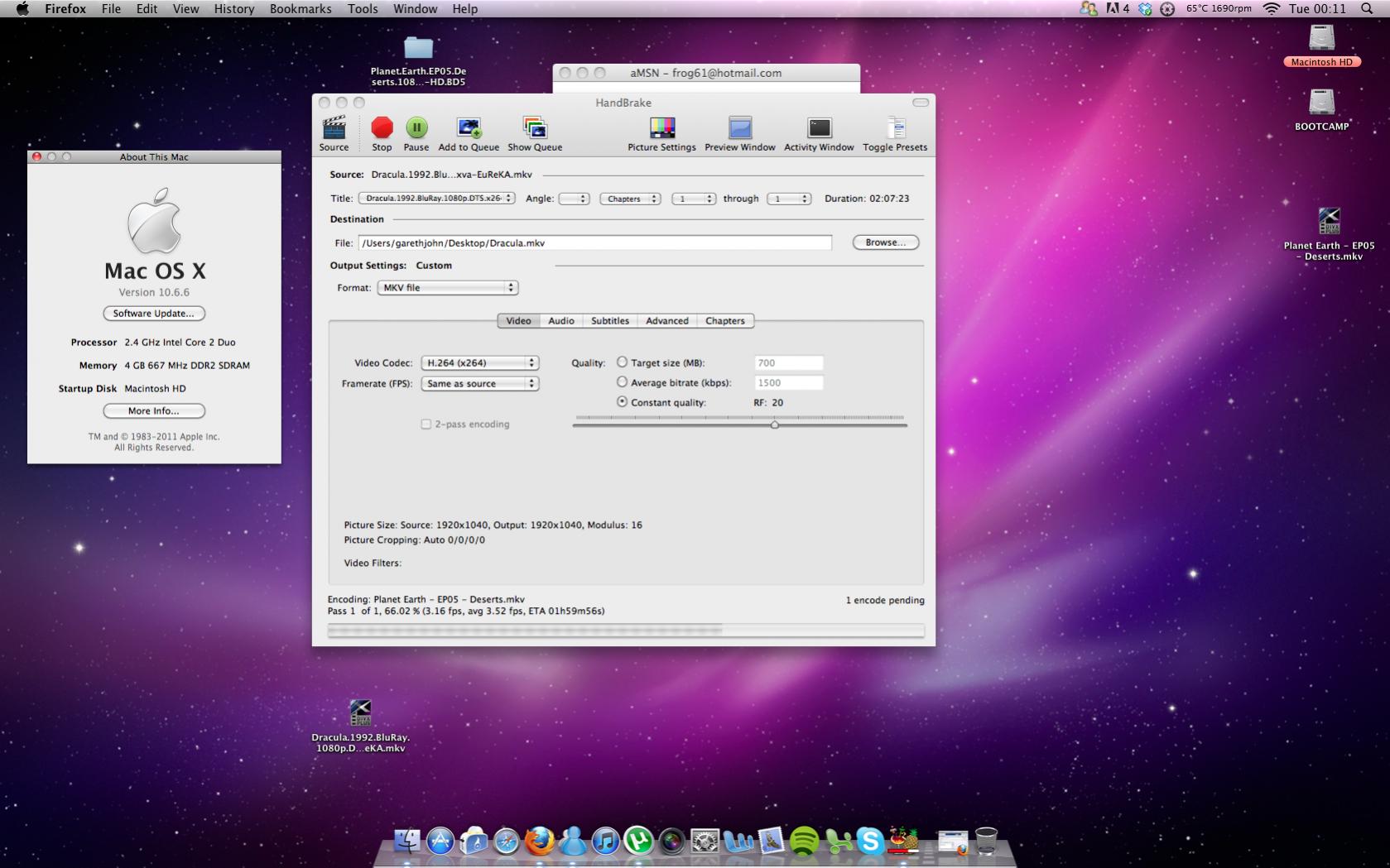The image size is (1390, 868).
Task: Open the Format dropdown showing MKV file
Action: [x=448, y=288]
